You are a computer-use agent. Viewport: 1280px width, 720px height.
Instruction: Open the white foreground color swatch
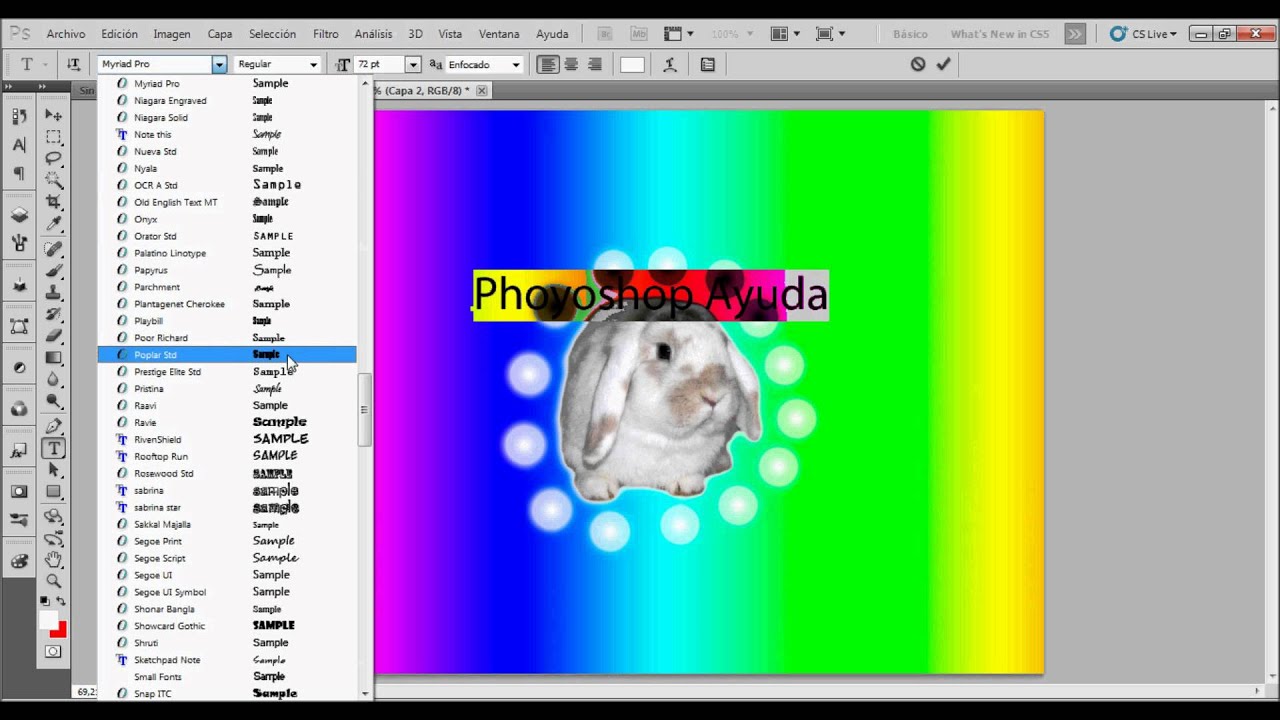(x=47, y=620)
